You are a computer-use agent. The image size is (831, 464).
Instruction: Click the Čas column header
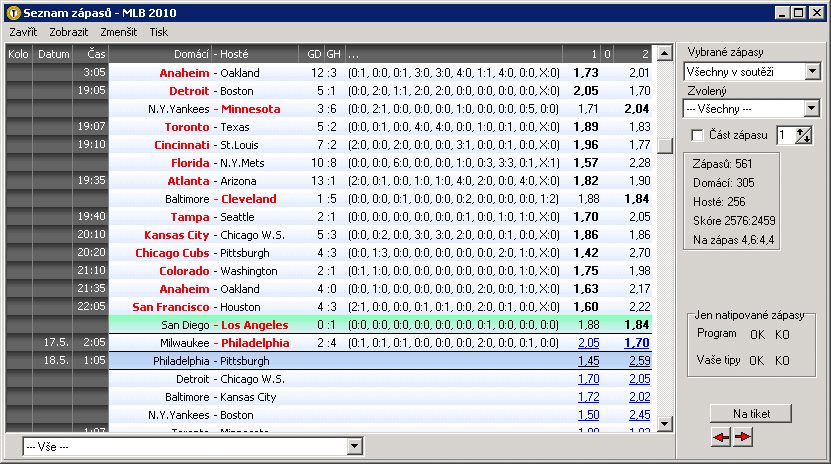(91, 54)
